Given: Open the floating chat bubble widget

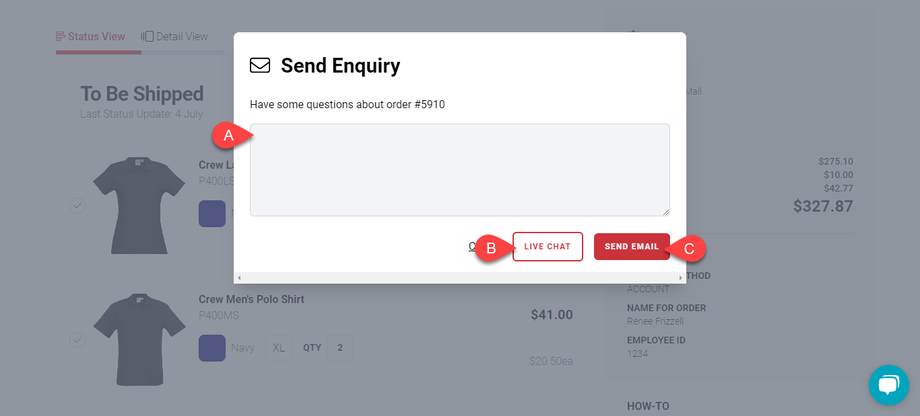Looking at the screenshot, I should (x=888, y=384).
